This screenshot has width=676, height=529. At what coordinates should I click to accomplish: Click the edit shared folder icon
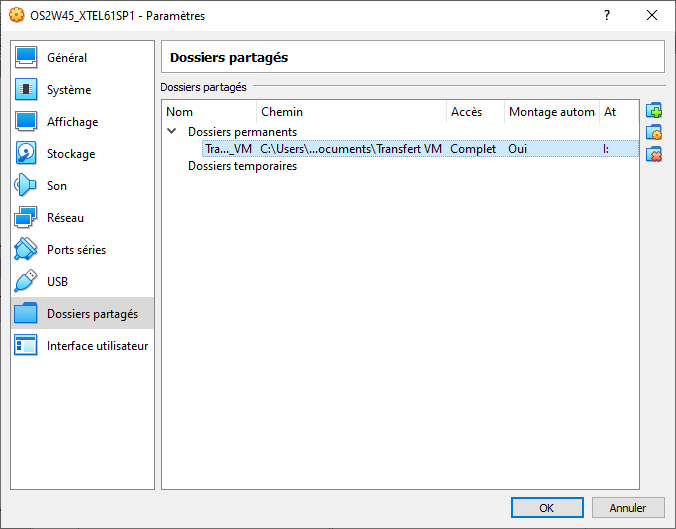[x=655, y=133]
